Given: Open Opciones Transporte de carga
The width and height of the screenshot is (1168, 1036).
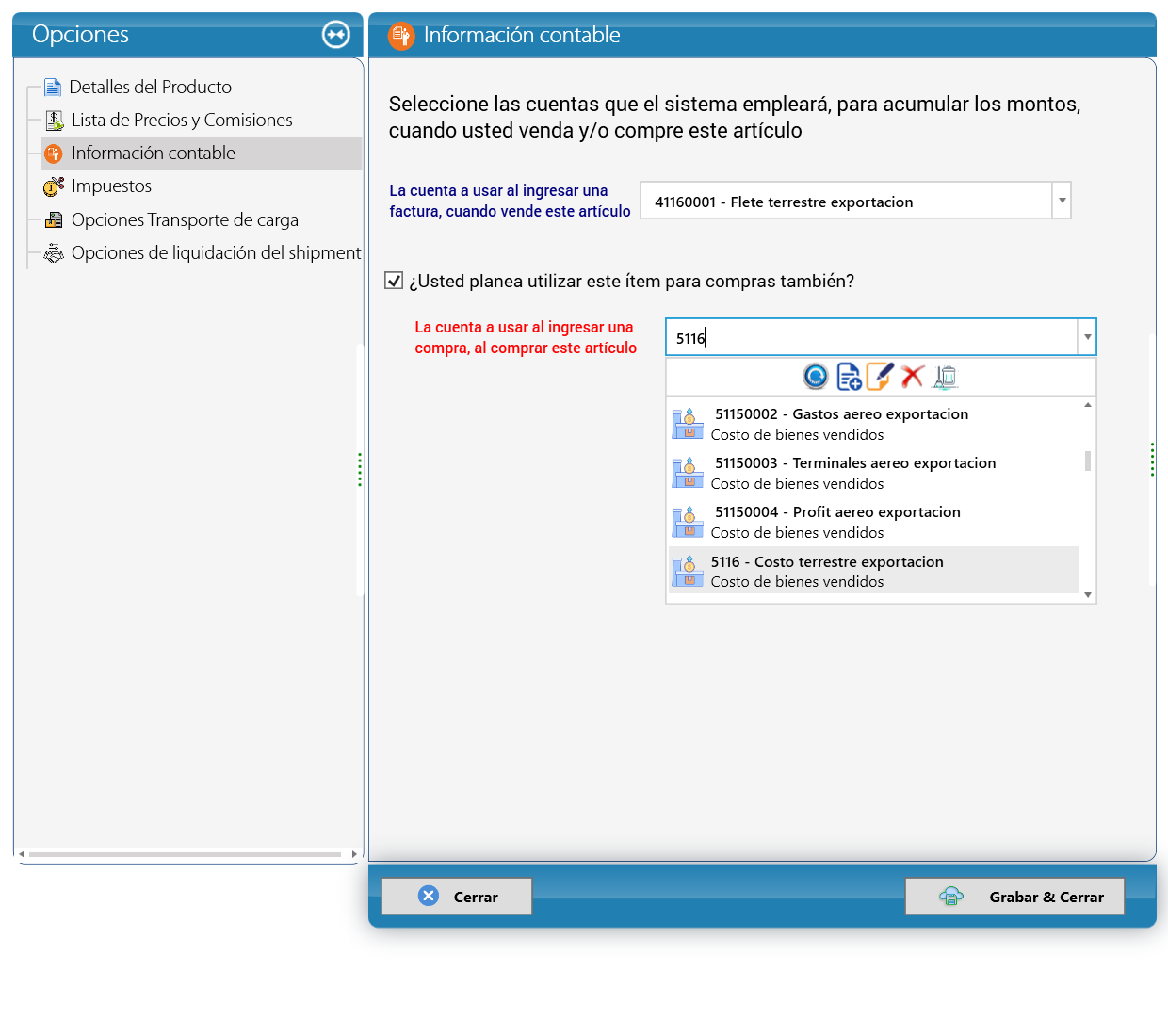Looking at the screenshot, I should (185, 220).
